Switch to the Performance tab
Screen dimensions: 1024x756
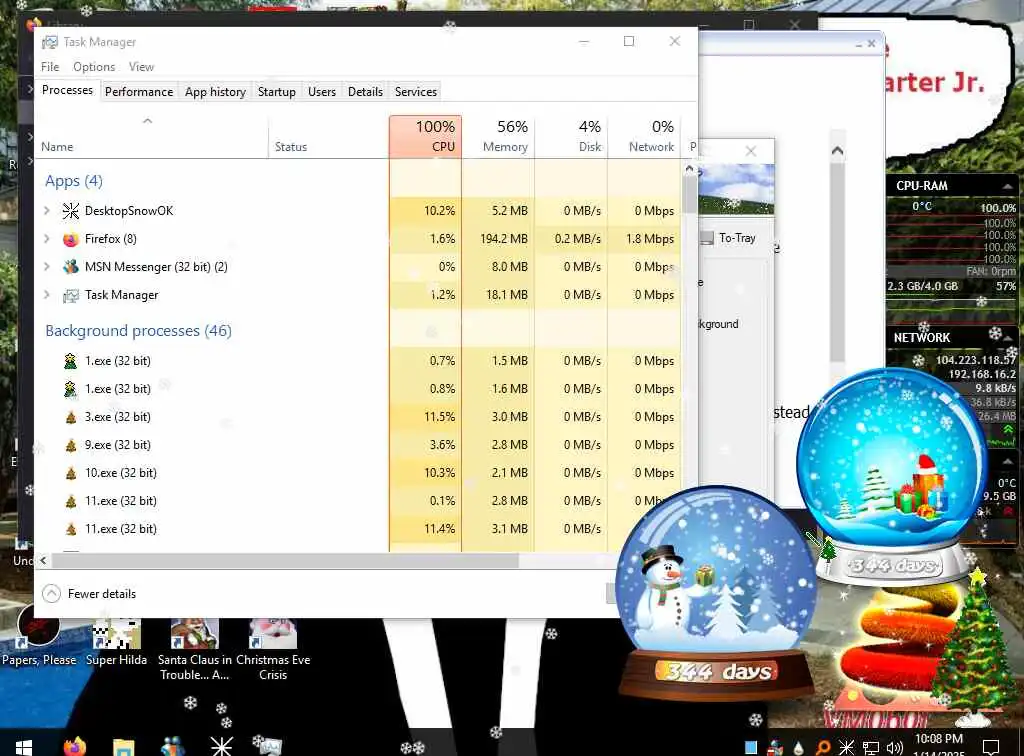pos(138,92)
